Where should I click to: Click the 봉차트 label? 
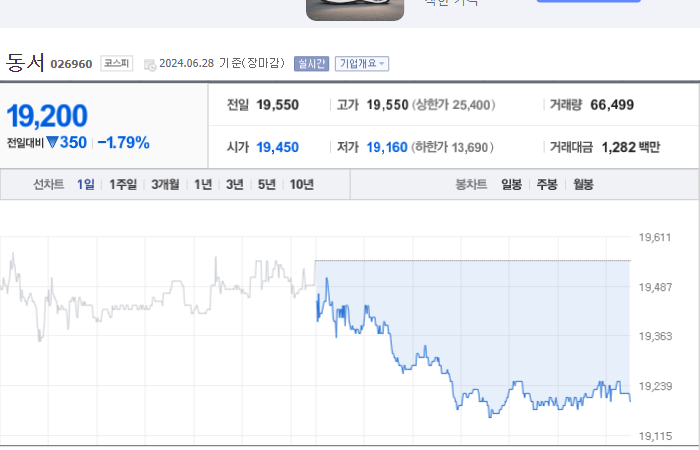(x=471, y=184)
